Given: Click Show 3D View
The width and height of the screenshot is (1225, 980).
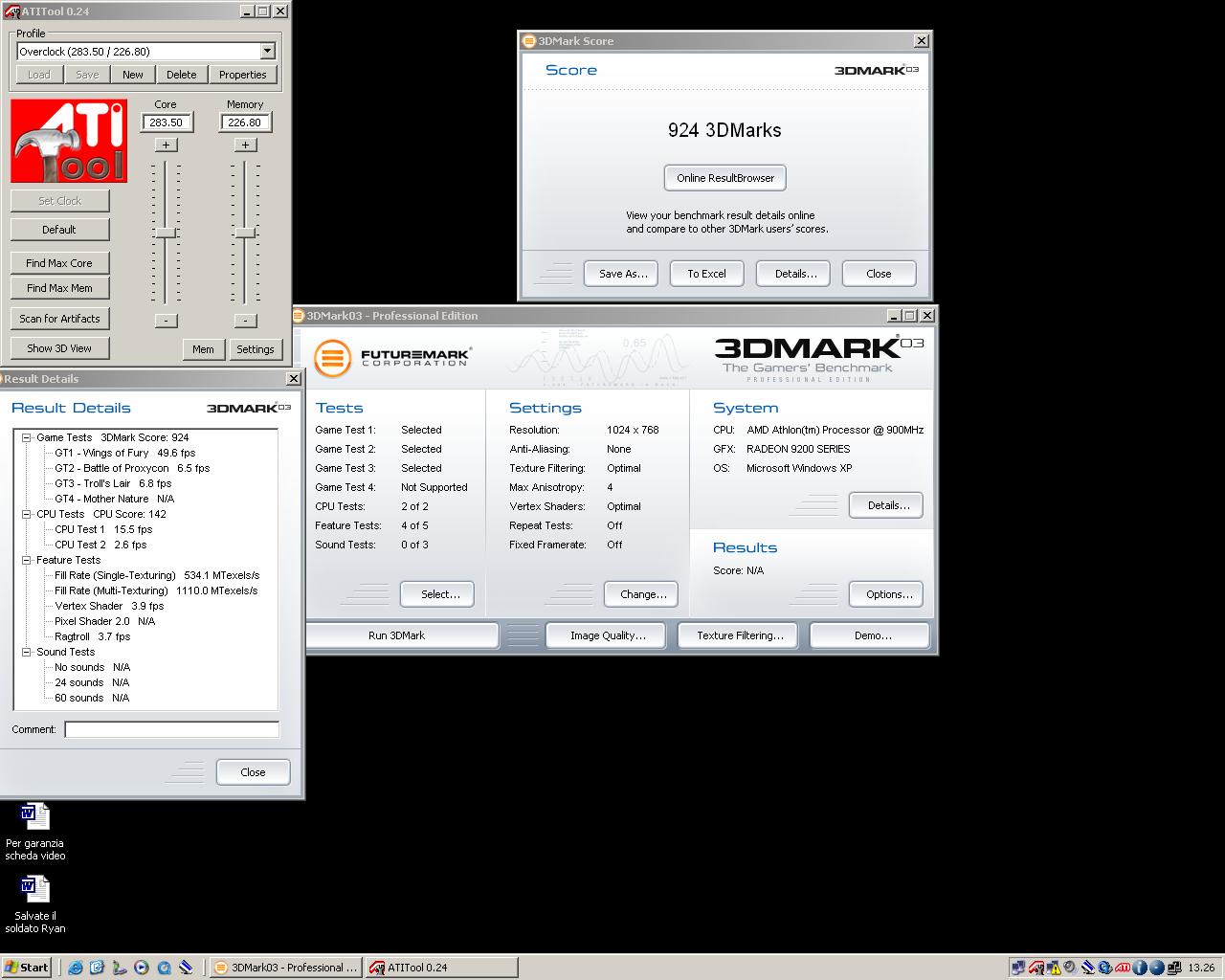Looking at the screenshot, I should pos(59,348).
